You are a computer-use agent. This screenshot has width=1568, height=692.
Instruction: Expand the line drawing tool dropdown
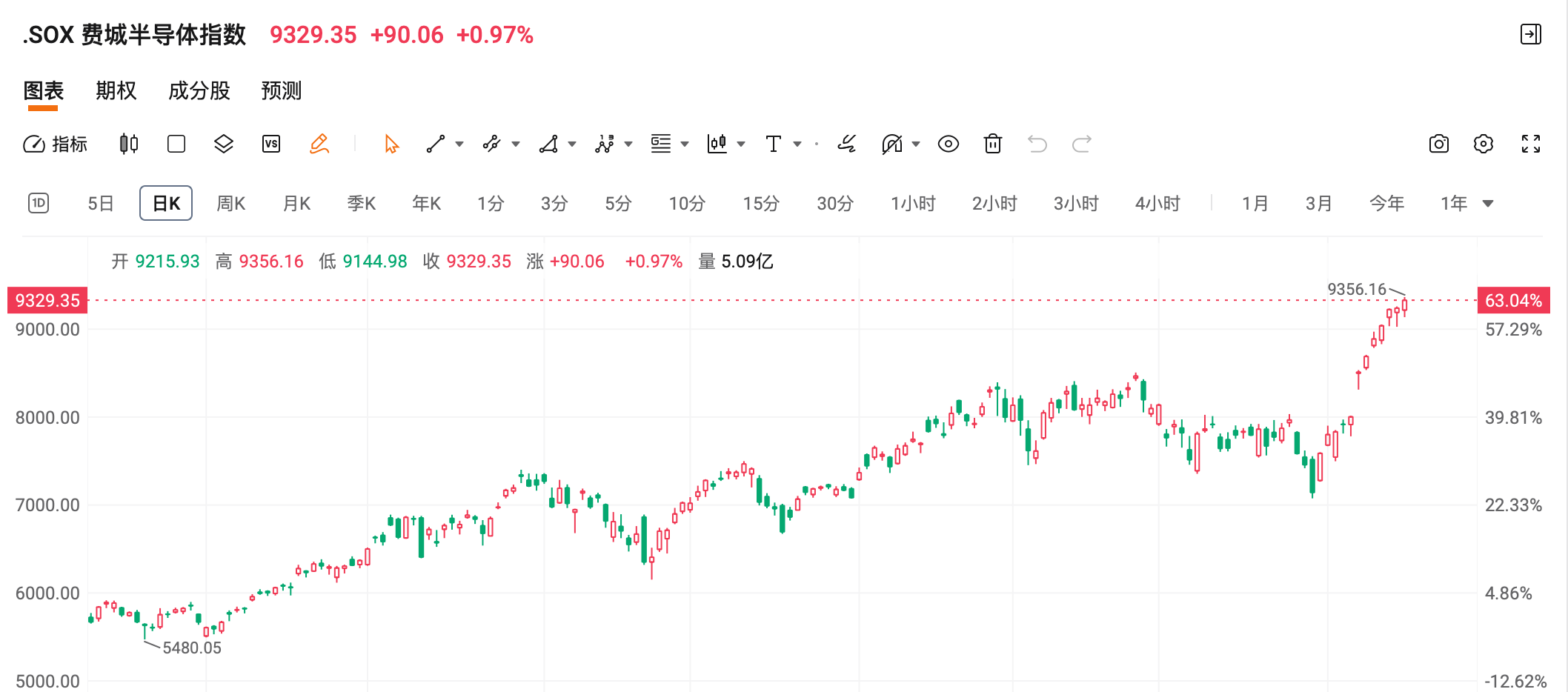(x=459, y=144)
